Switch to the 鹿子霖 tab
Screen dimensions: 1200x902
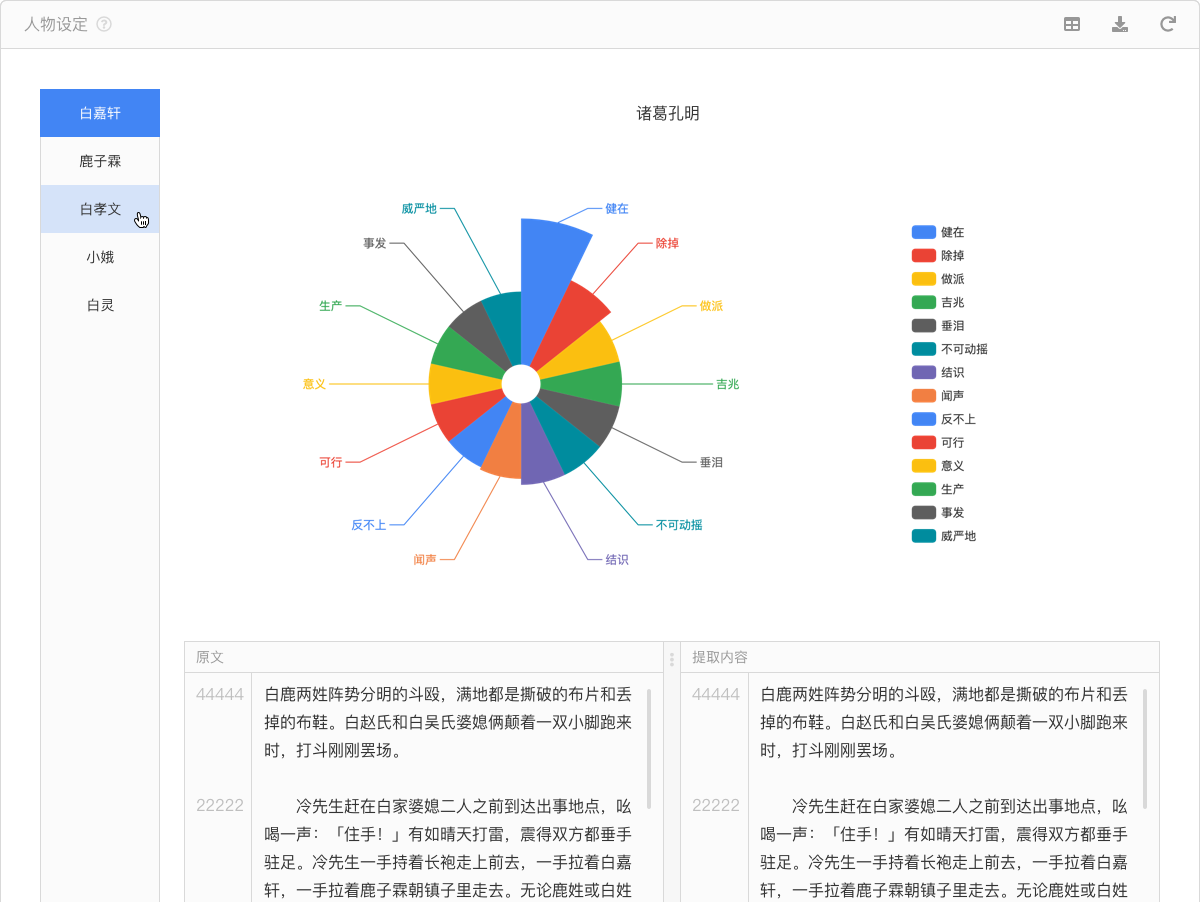tap(100, 161)
